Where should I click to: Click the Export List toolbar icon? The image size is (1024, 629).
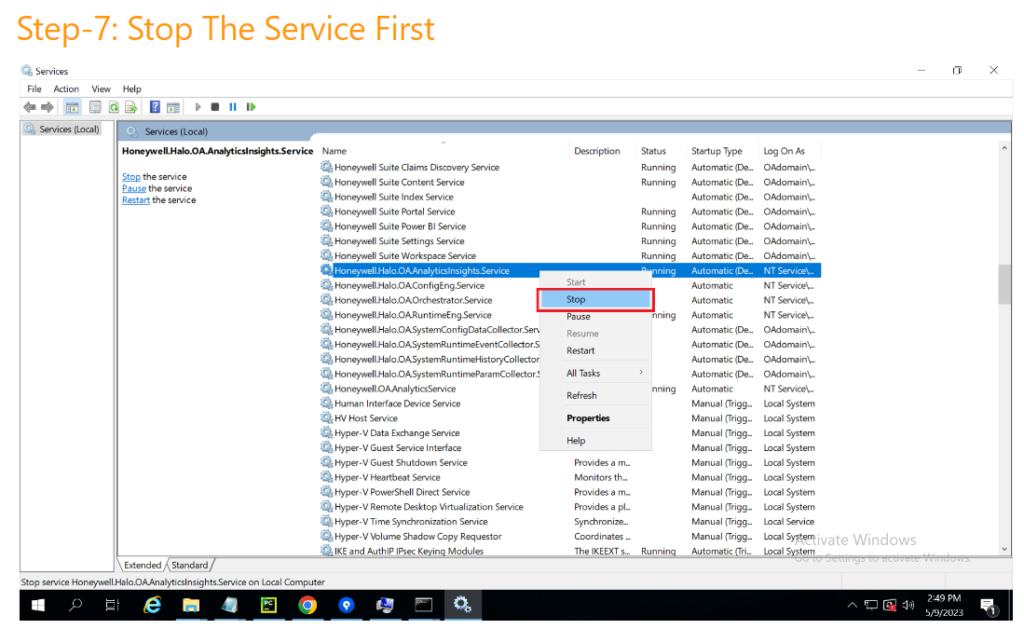click(x=131, y=107)
